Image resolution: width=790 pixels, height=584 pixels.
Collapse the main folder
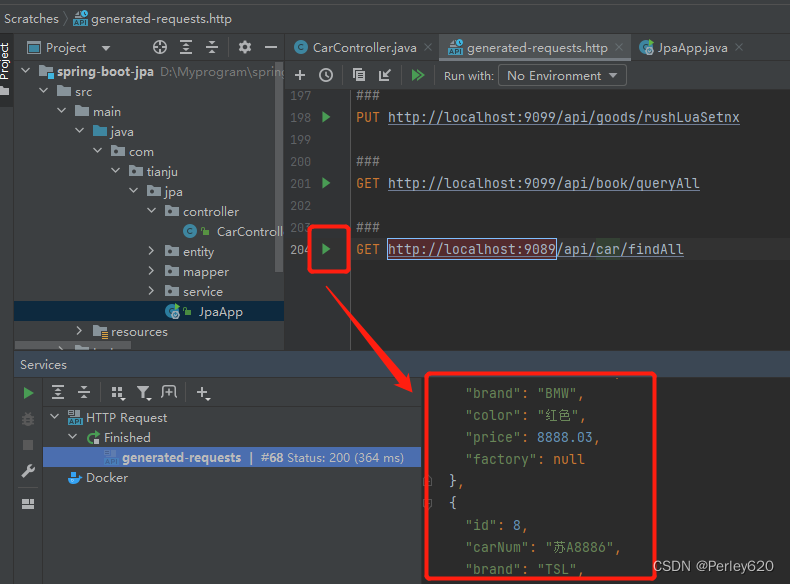[62, 111]
